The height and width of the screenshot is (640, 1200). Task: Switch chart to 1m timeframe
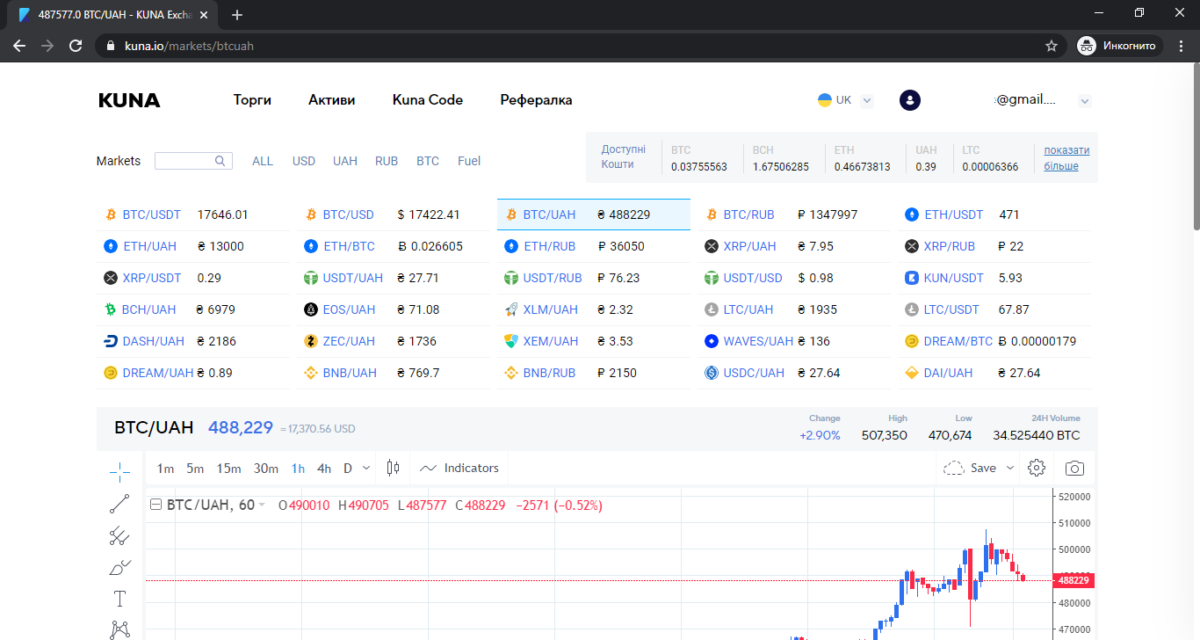165,468
